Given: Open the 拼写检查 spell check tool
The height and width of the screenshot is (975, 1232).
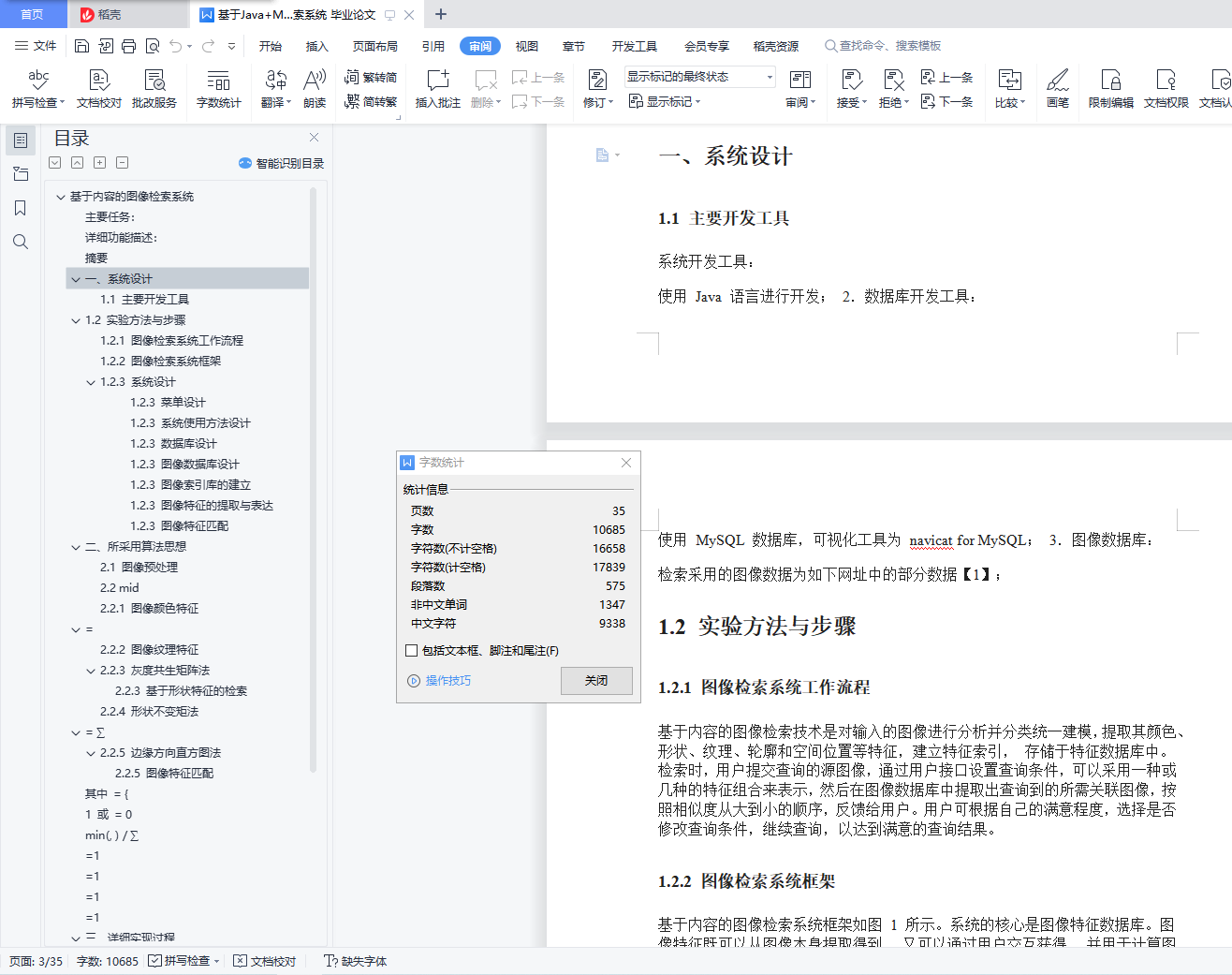Looking at the screenshot, I should click(38, 89).
